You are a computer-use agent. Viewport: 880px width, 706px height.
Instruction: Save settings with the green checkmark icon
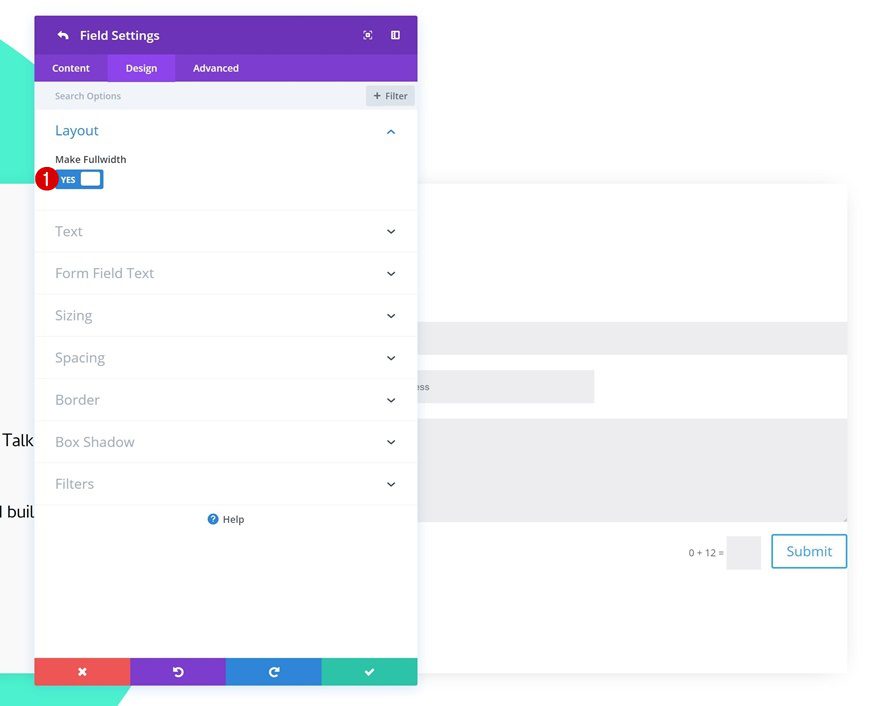[x=369, y=671]
